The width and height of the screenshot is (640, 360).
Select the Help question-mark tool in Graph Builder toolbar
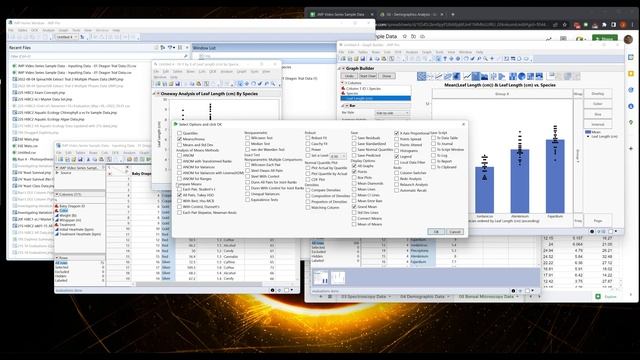445,59
